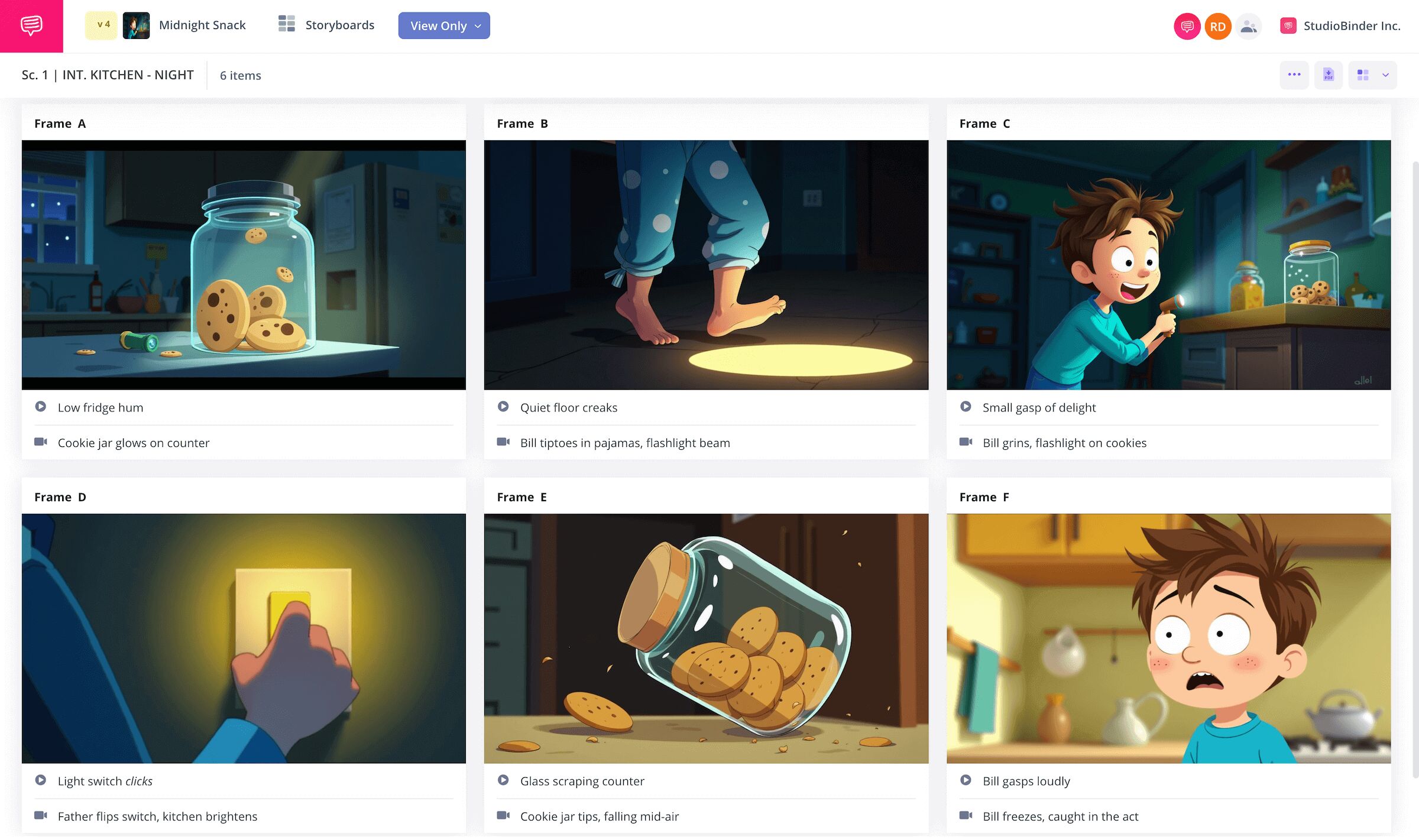Click the StudioBinder chat logo icon
Image resolution: width=1419 pixels, height=840 pixels.
(31, 26)
